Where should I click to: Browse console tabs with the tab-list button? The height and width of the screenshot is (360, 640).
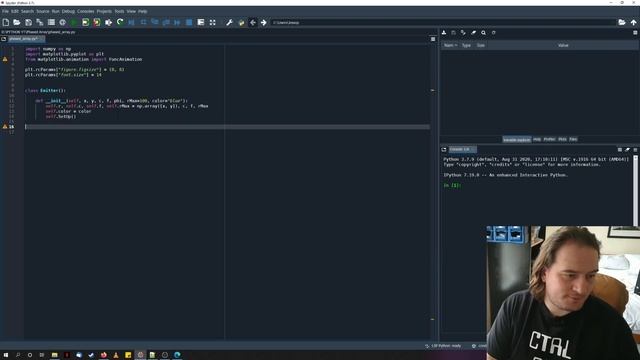click(444, 150)
